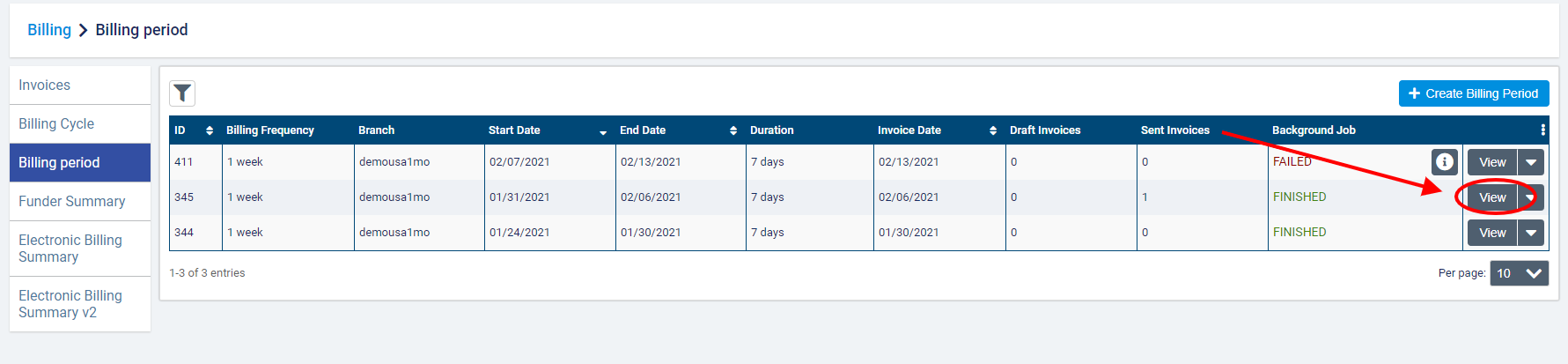Image resolution: width=1568 pixels, height=364 pixels.
Task: Open Electronic Billing Summary v2
Action: (70, 304)
